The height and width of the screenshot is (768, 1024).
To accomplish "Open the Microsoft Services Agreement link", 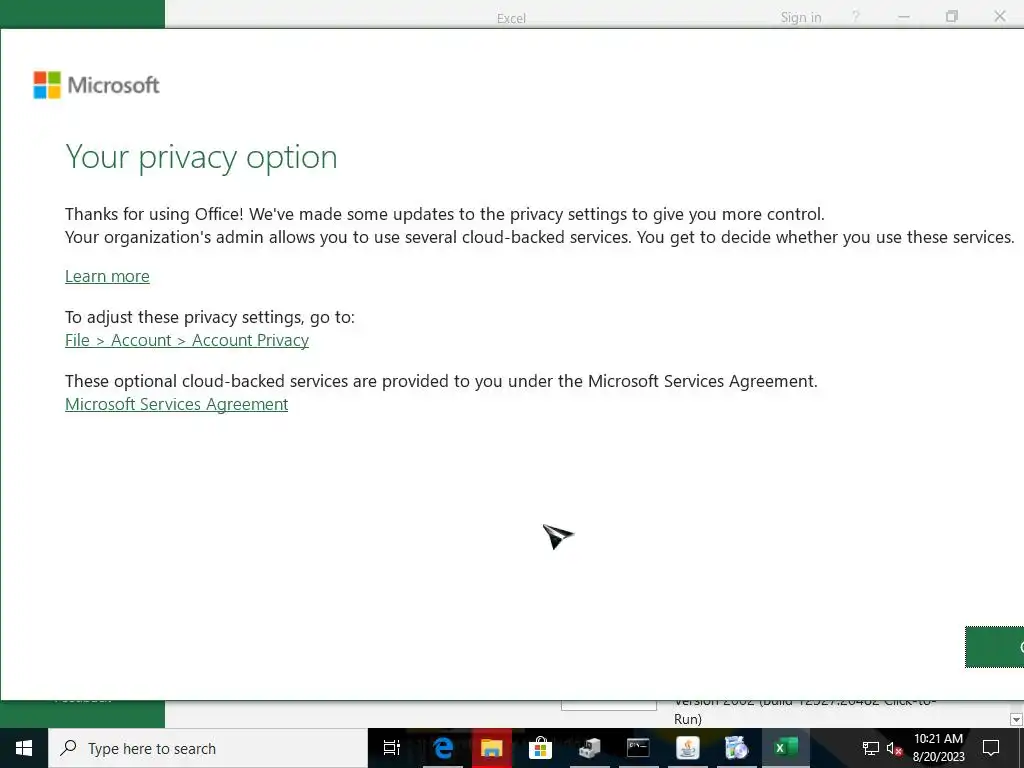I will point(176,404).
